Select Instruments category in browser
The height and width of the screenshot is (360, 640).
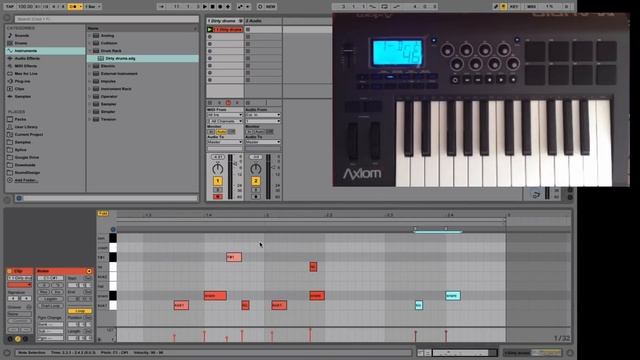tap(26, 51)
